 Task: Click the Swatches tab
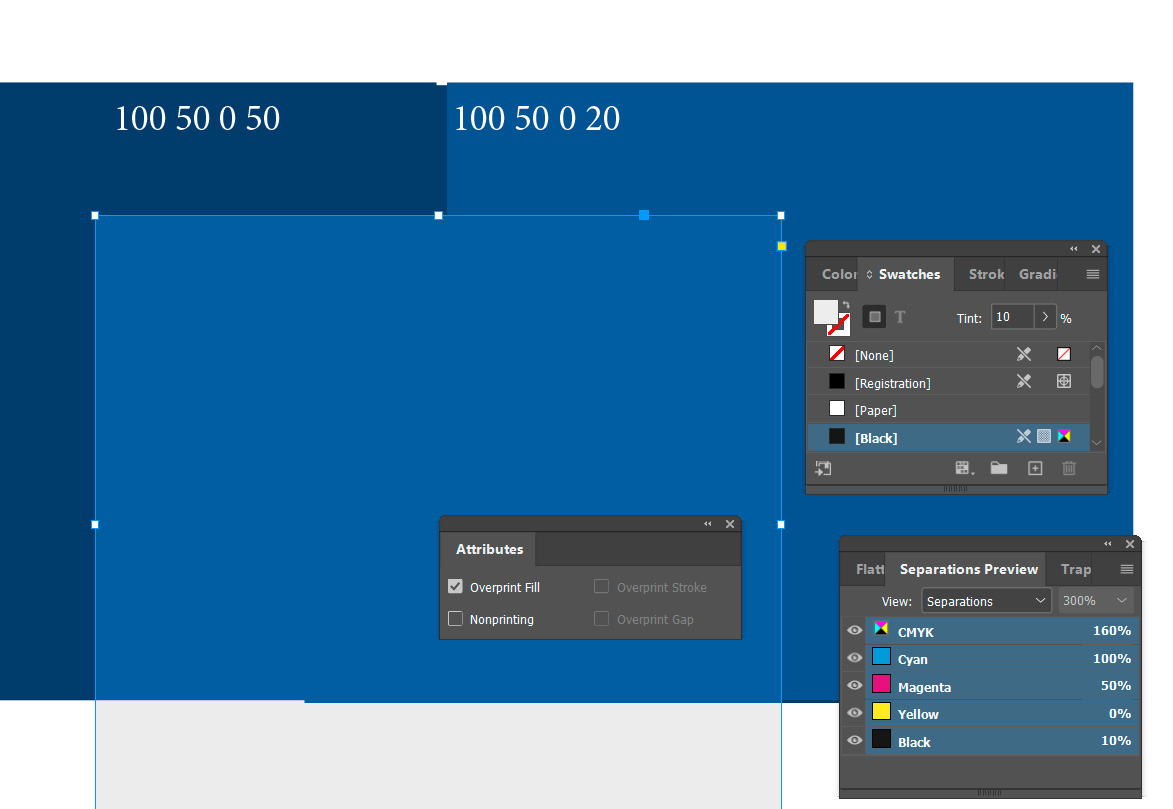pos(908,274)
